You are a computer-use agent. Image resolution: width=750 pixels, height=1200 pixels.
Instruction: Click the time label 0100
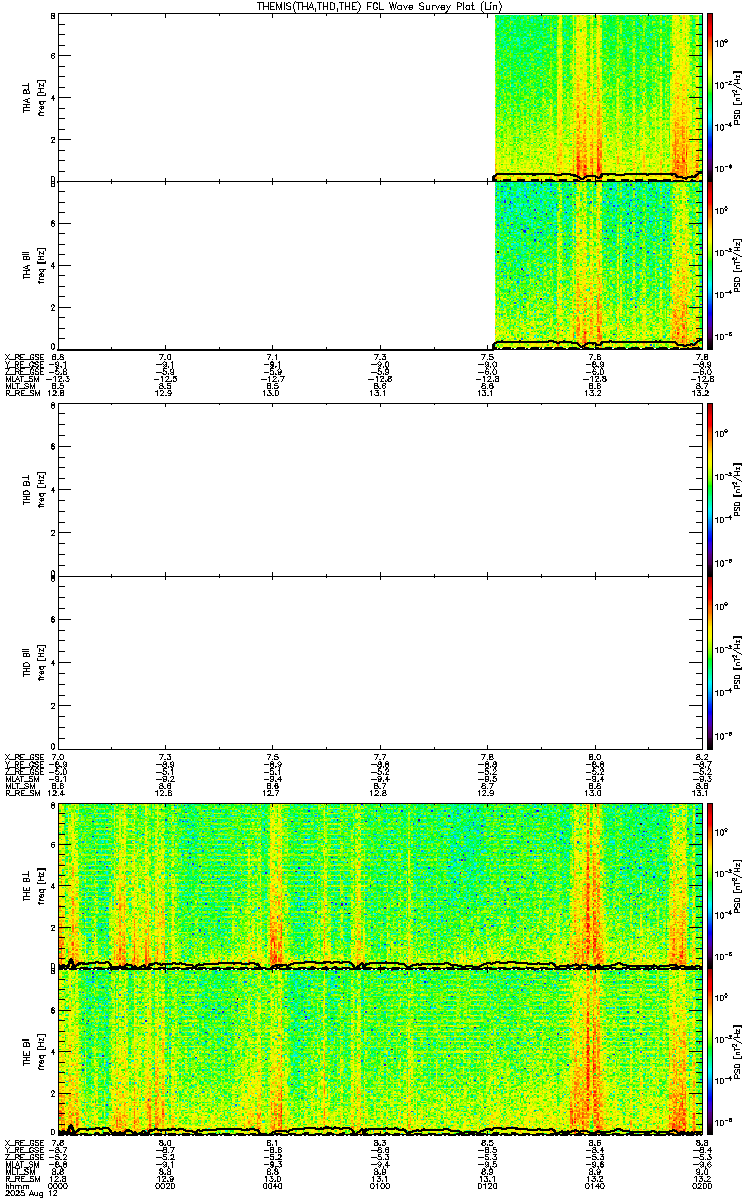click(379, 1186)
